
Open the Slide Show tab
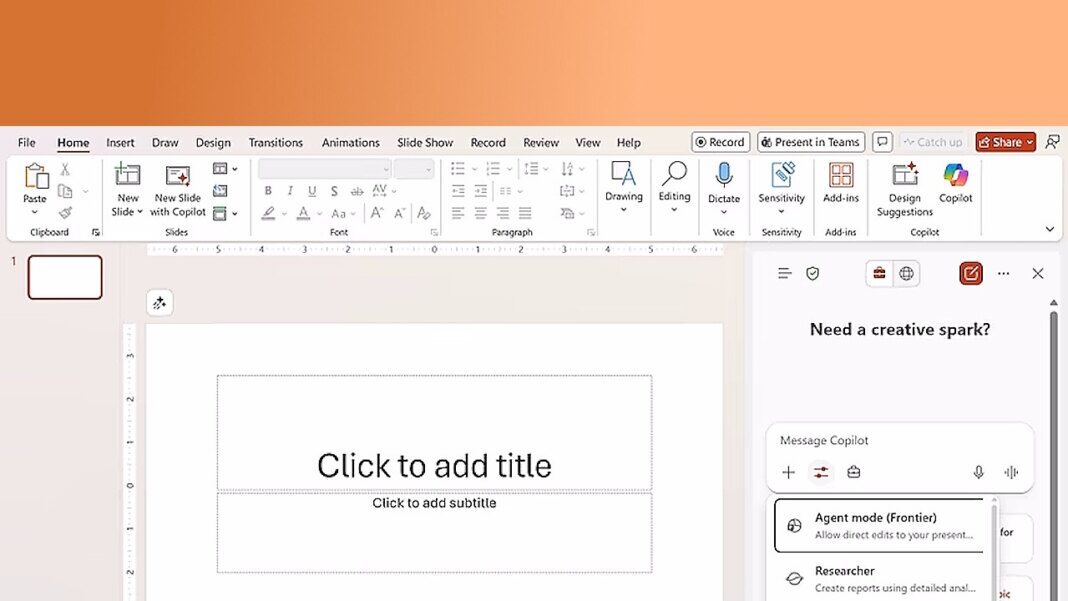pyautogui.click(x=424, y=142)
